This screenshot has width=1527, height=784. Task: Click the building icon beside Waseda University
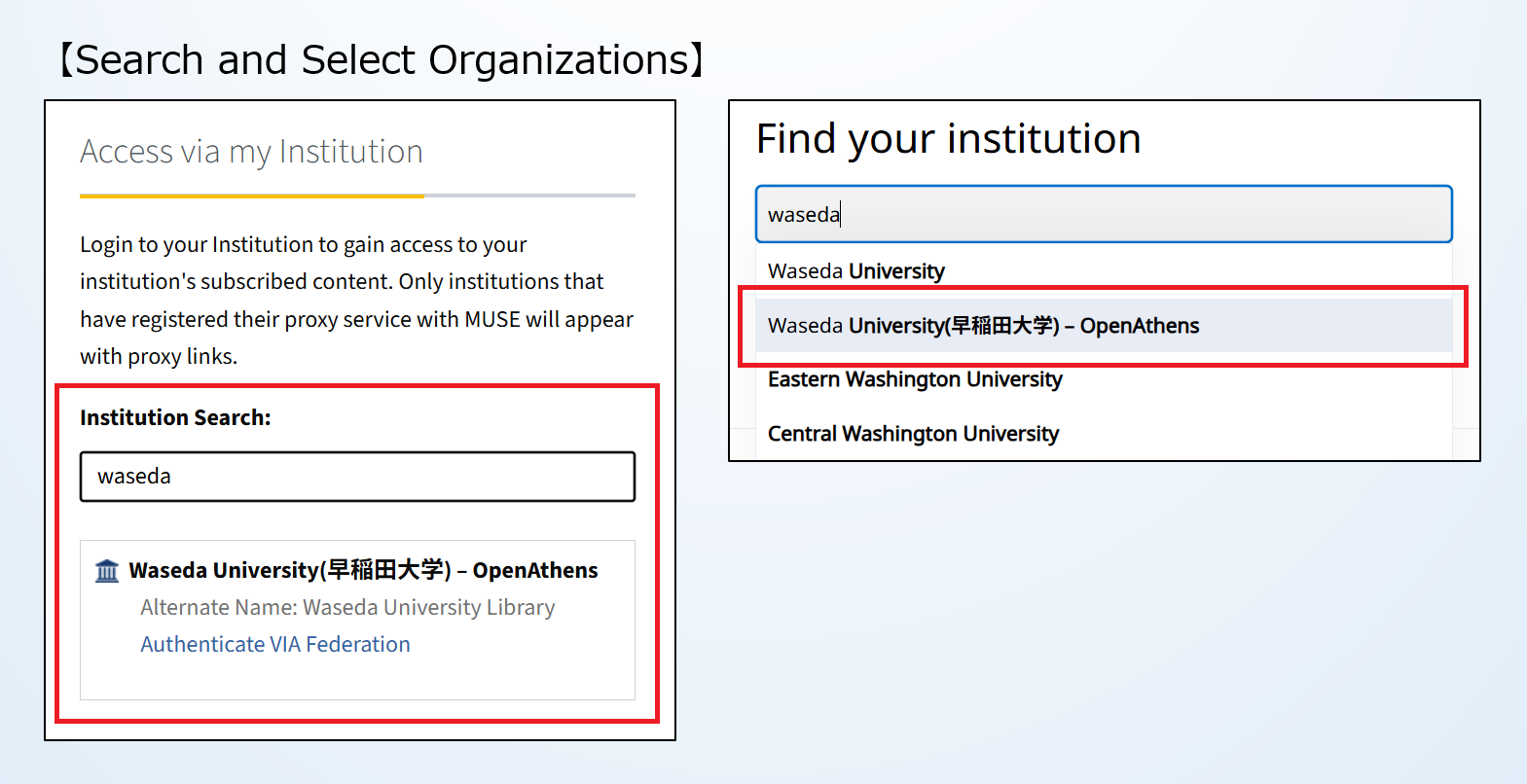[x=107, y=571]
